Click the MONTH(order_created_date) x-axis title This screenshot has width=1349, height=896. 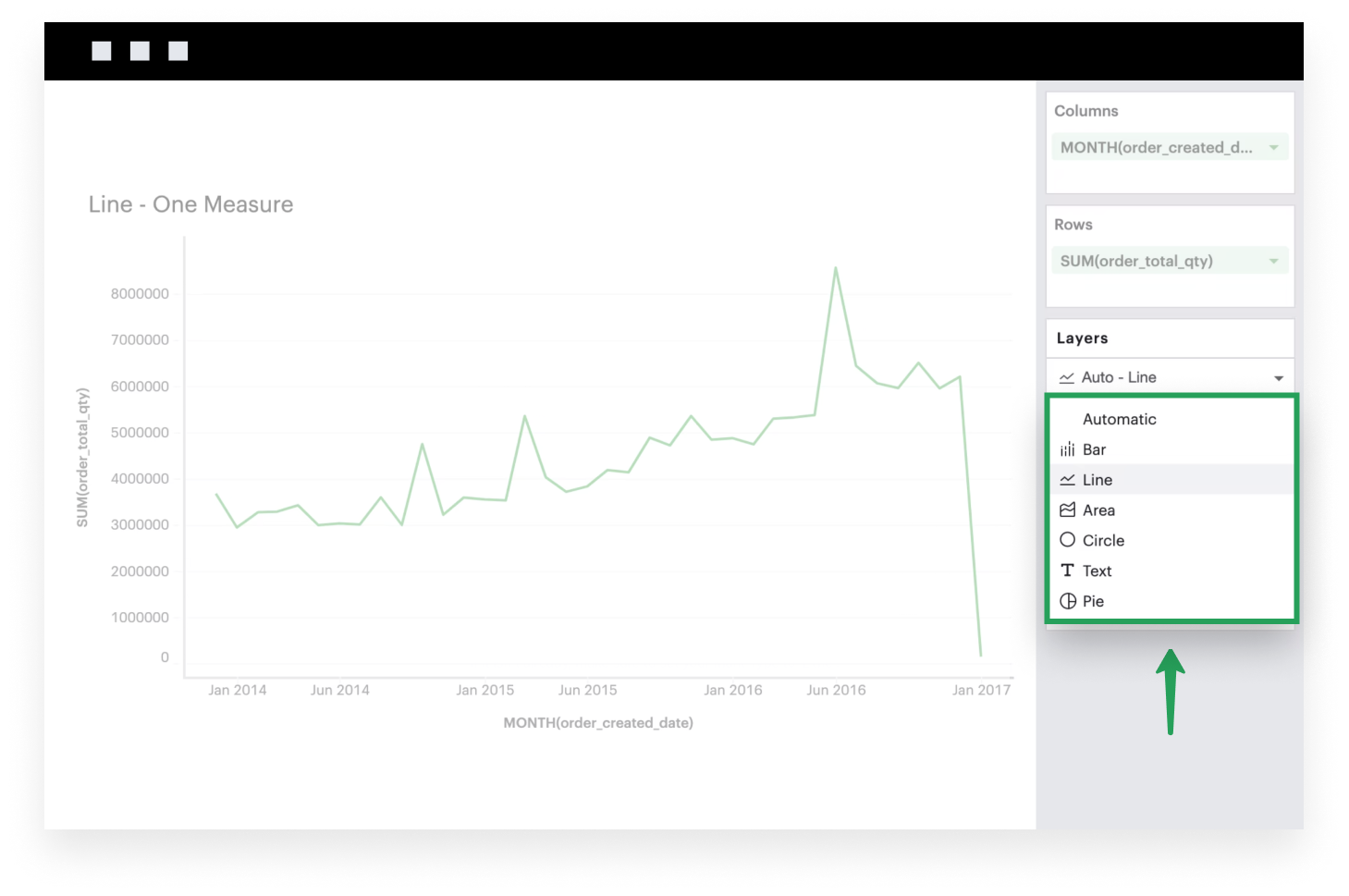point(598,723)
